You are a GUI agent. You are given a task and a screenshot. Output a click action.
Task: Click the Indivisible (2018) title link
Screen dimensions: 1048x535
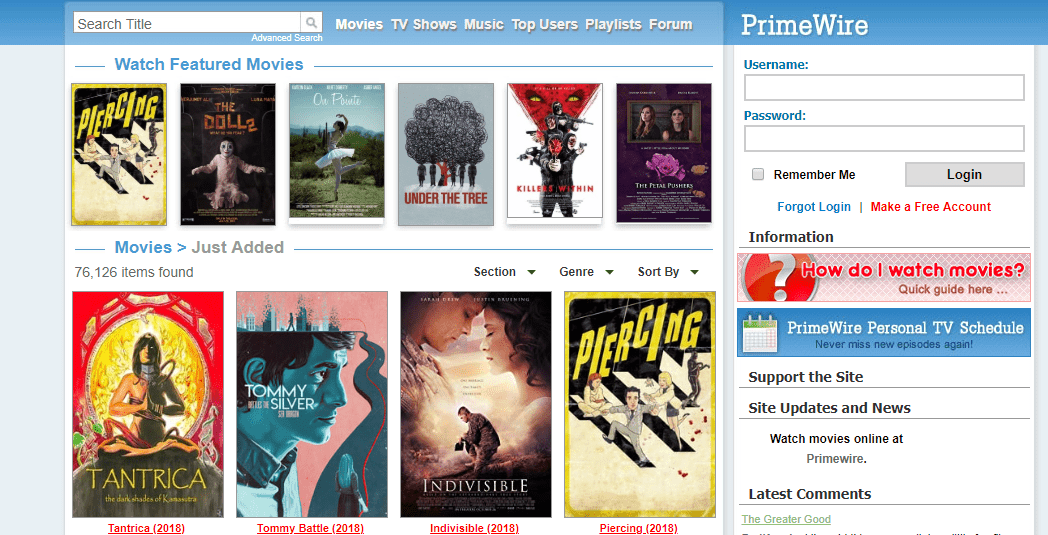475,528
